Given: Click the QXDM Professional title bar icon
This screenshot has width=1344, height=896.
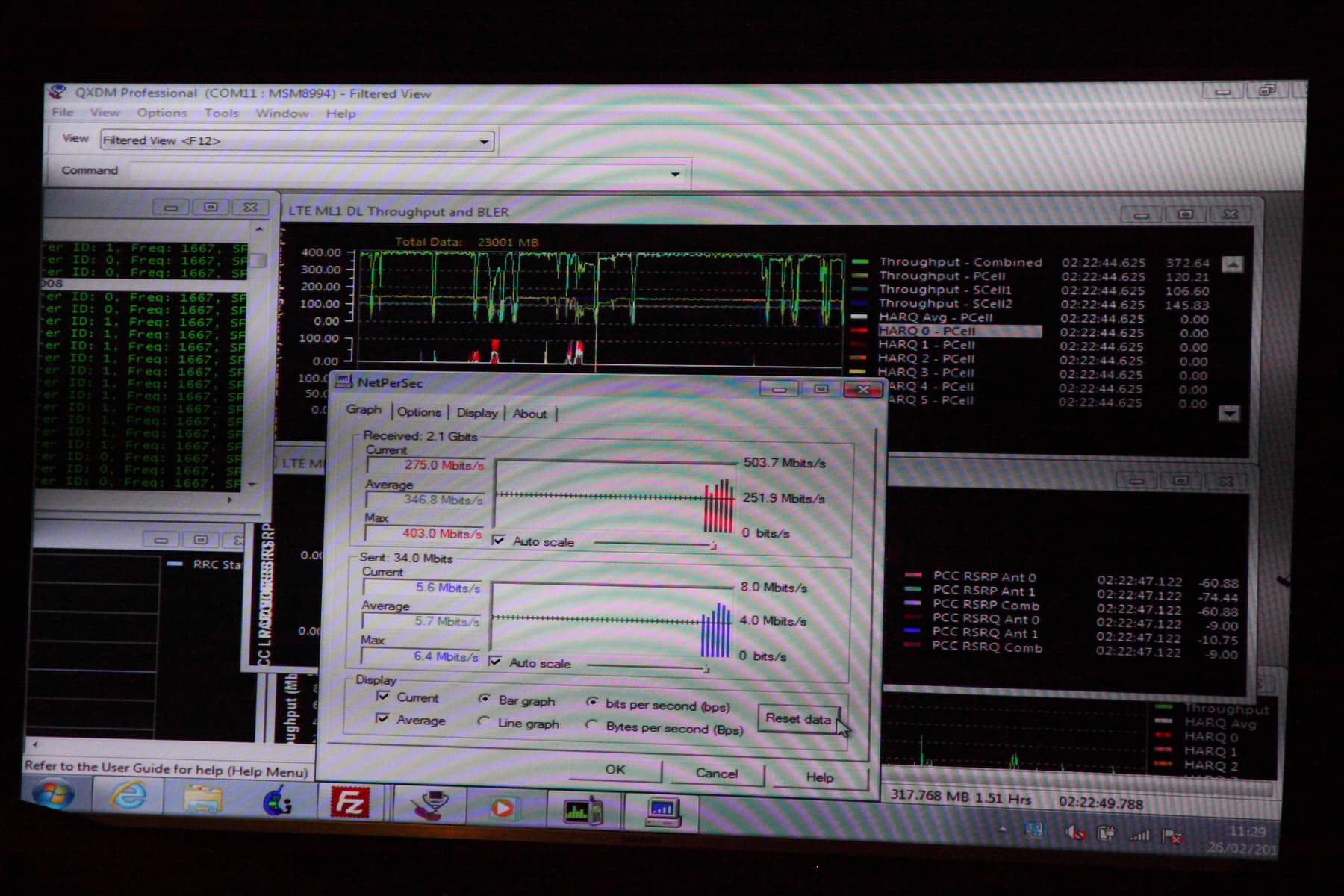Looking at the screenshot, I should coord(57,92).
